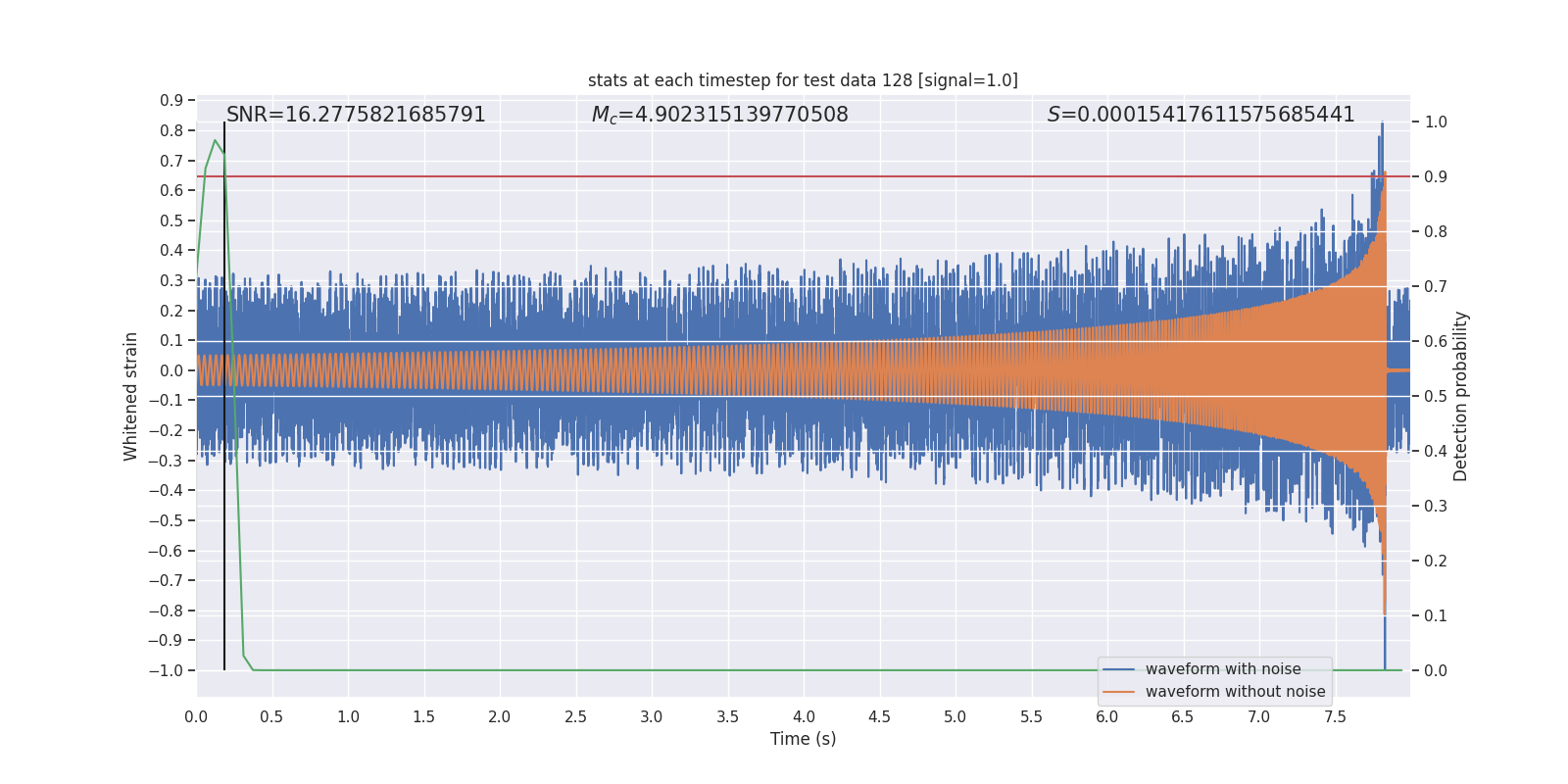Click the 0.3 tick on the Whitened strain axis

click(x=171, y=281)
